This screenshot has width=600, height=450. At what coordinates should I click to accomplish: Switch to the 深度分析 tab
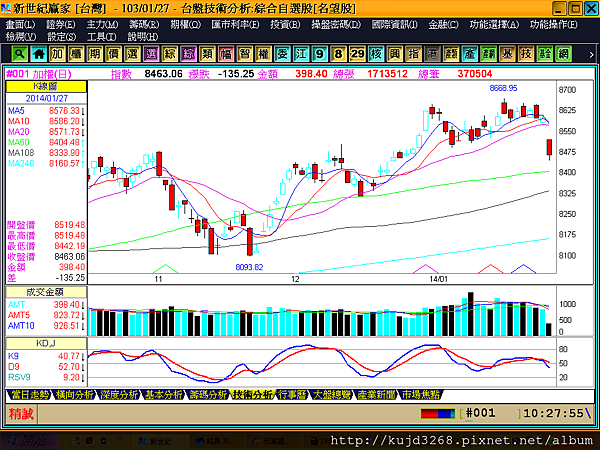[x=119, y=395]
